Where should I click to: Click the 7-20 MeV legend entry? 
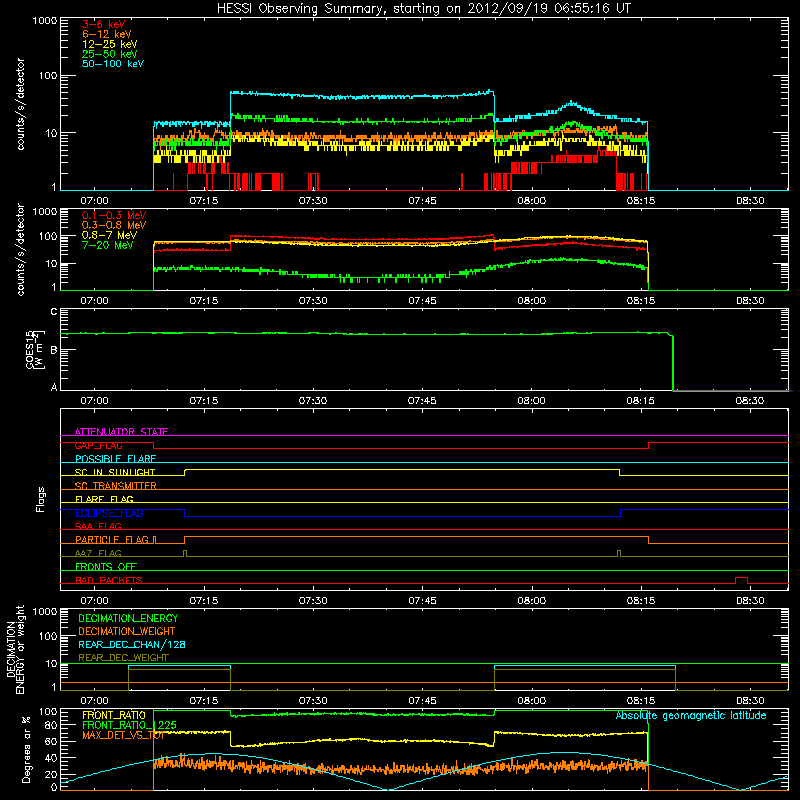(108, 245)
